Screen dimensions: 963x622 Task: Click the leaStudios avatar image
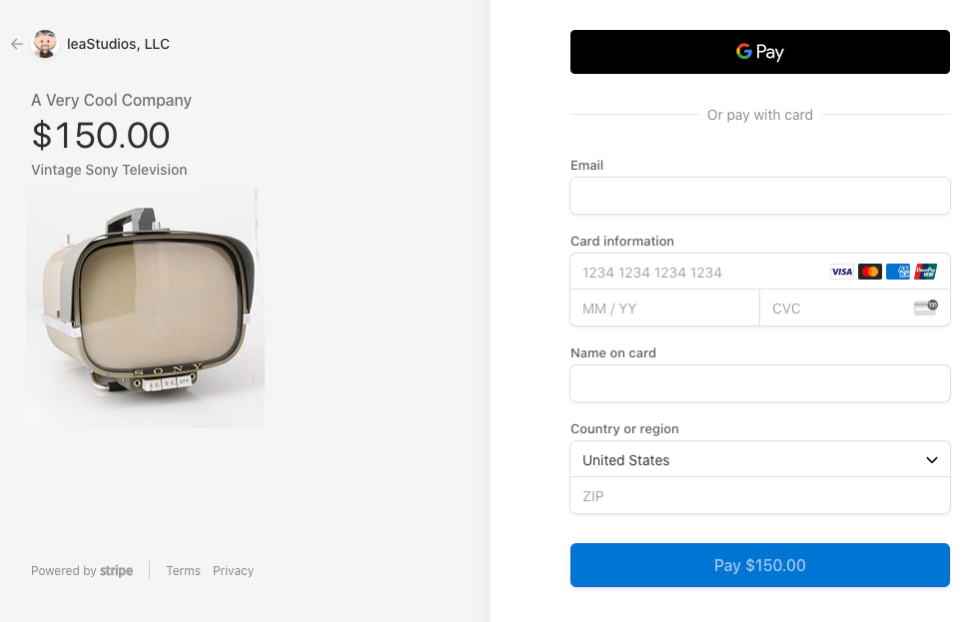coord(44,44)
